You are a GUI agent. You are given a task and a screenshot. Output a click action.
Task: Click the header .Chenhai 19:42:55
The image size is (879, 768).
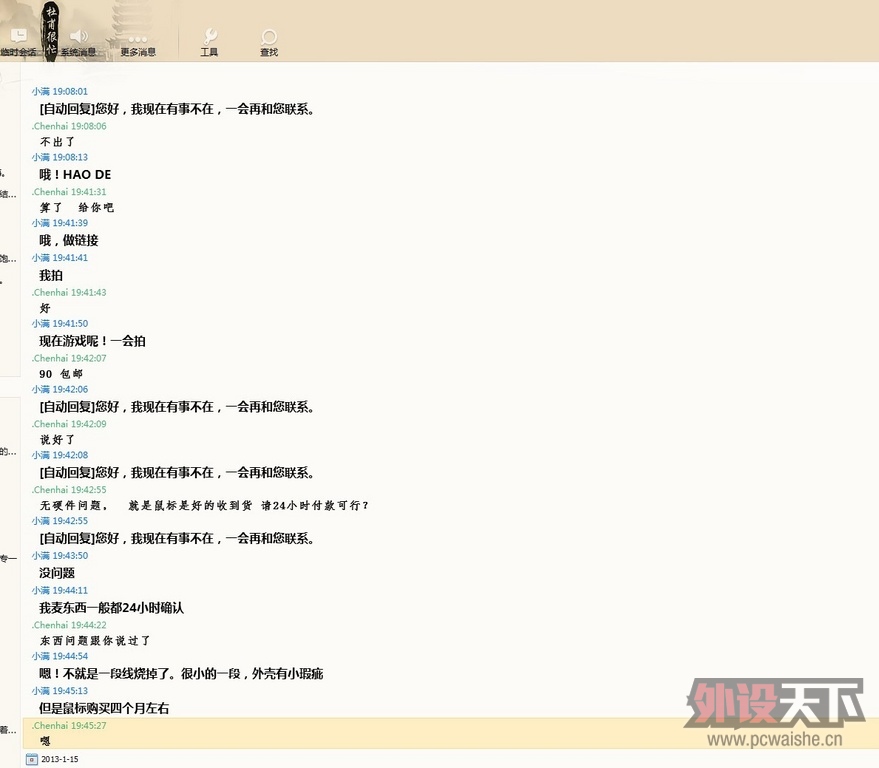click(x=69, y=490)
